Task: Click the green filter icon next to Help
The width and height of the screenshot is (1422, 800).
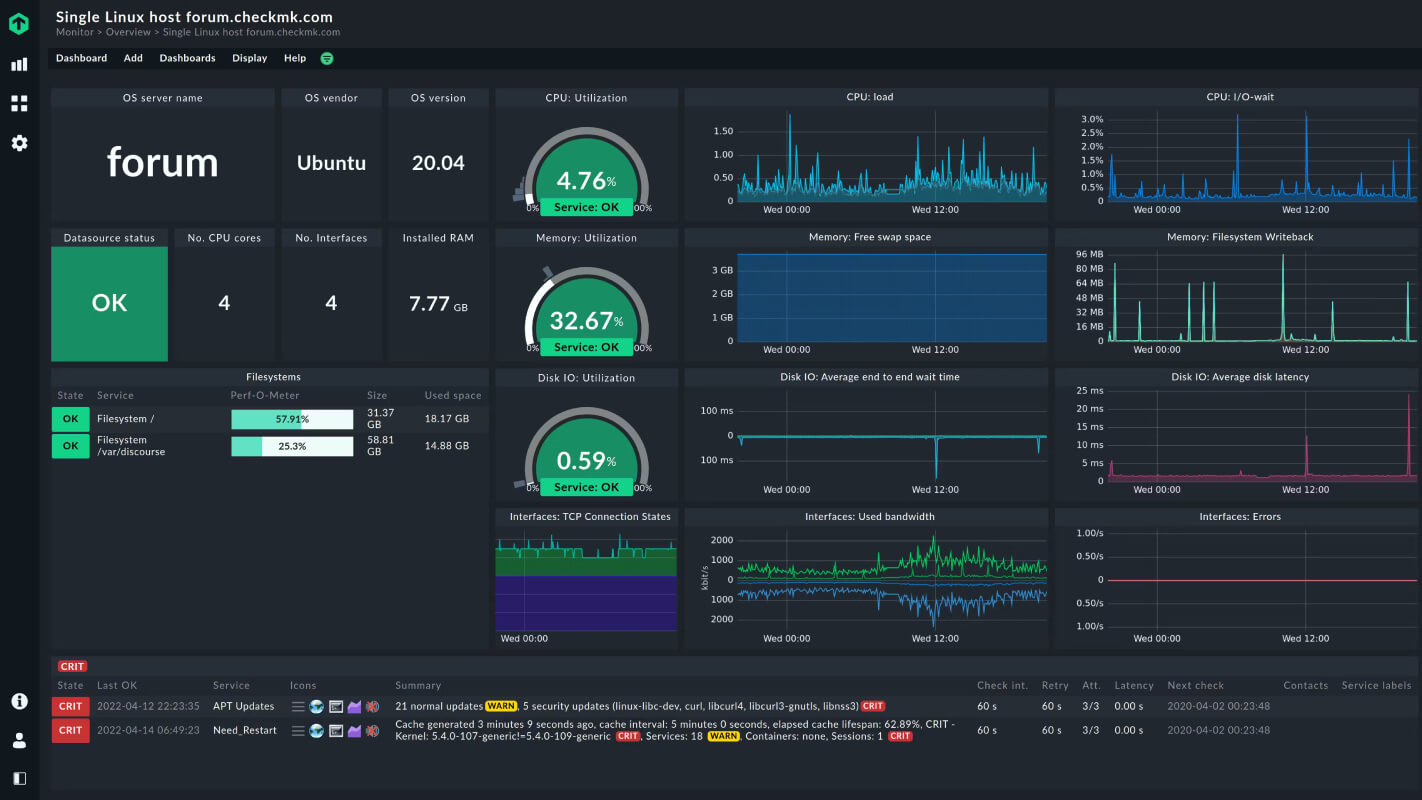Action: pyautogui.click(x=326, y=58)
